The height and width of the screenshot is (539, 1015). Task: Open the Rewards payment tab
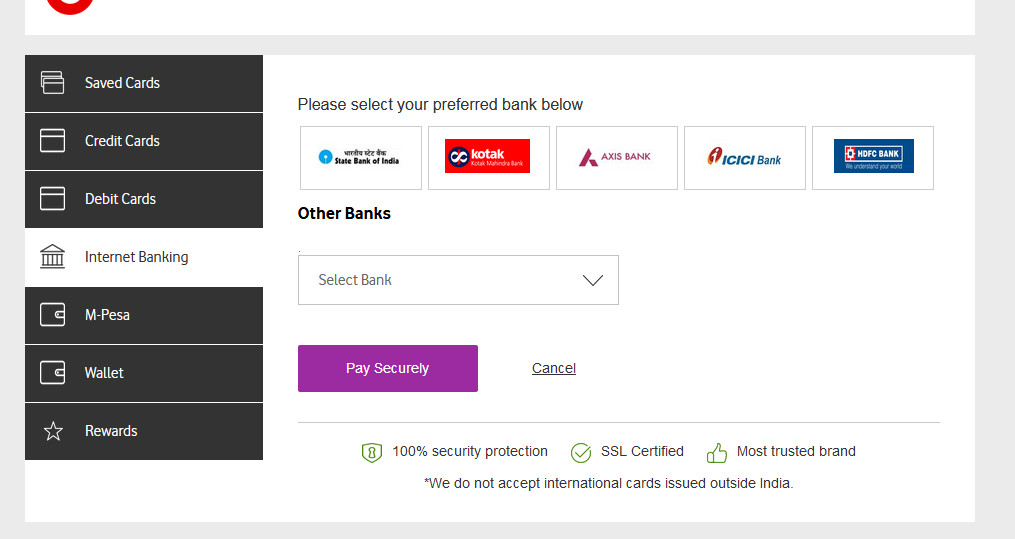click(x=144, y=432)
